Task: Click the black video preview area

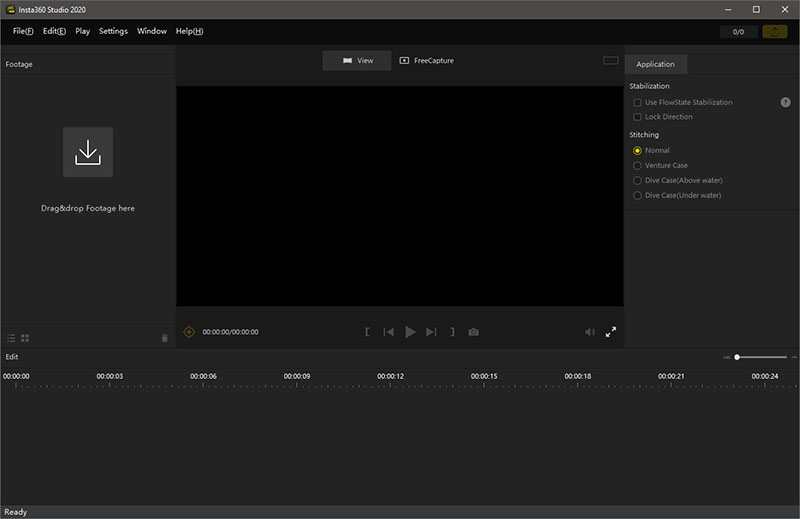Action: coord(400,196)
